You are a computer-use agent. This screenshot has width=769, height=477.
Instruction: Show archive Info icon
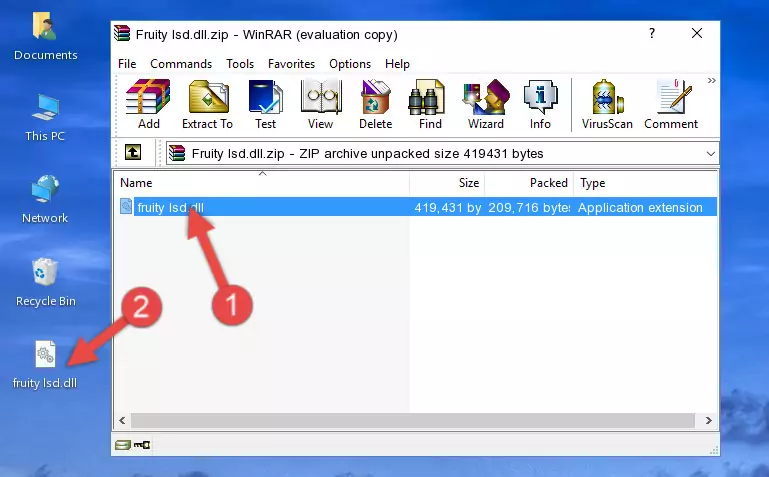[540, 104]
